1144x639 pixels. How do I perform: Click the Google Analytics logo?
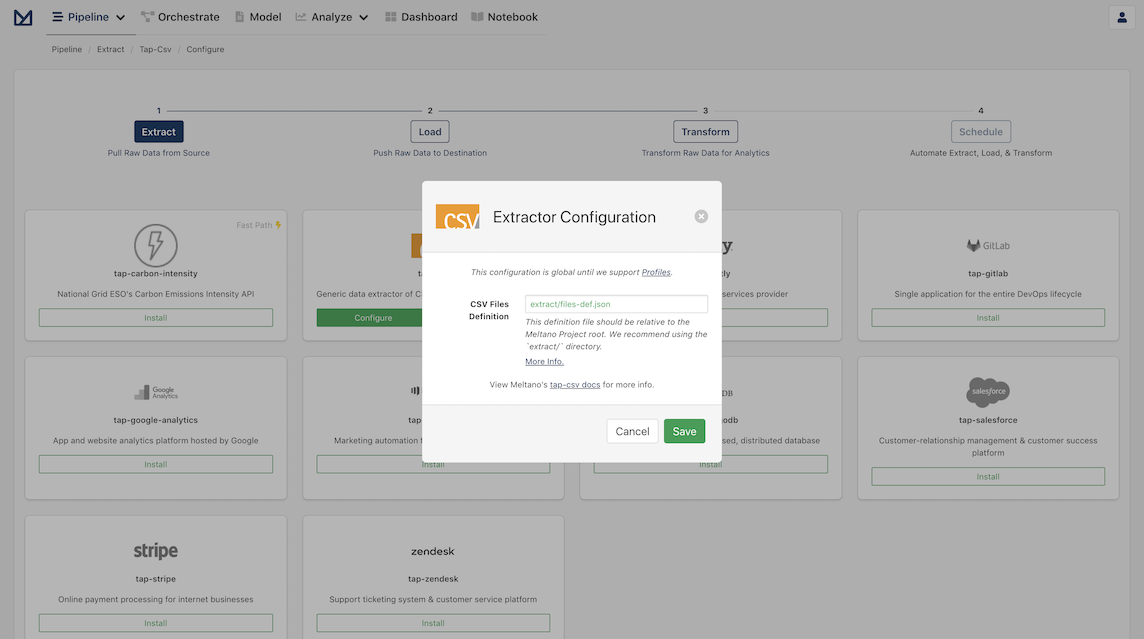(155, 392)
